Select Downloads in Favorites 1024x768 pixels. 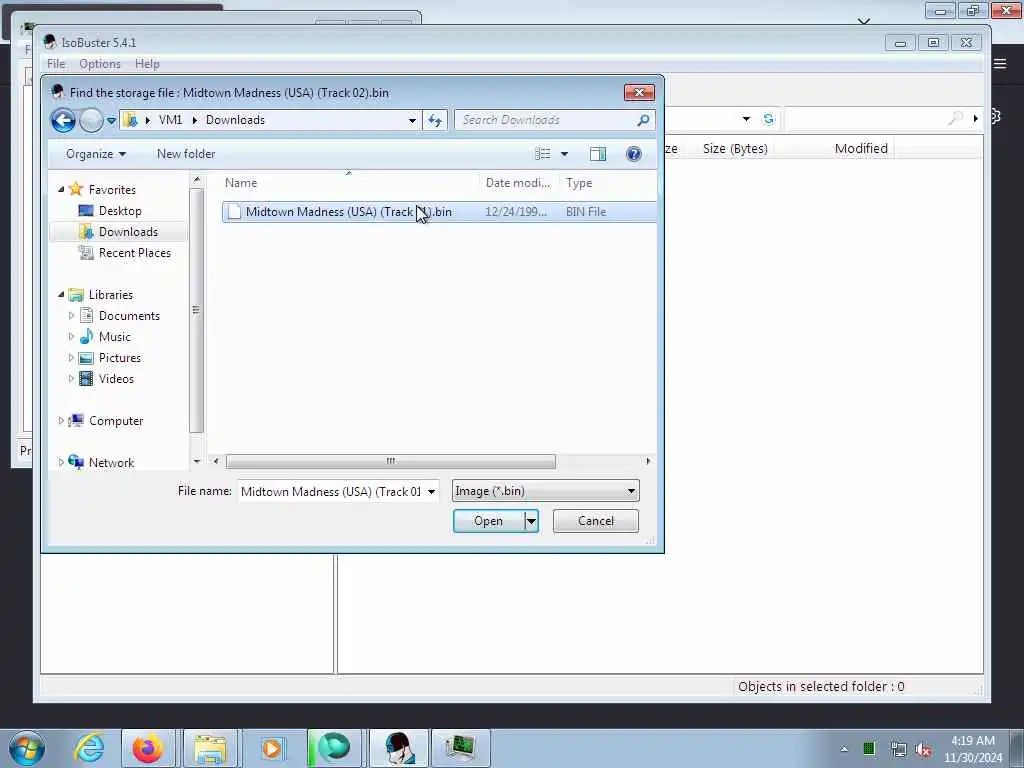[x=120, y=232]
